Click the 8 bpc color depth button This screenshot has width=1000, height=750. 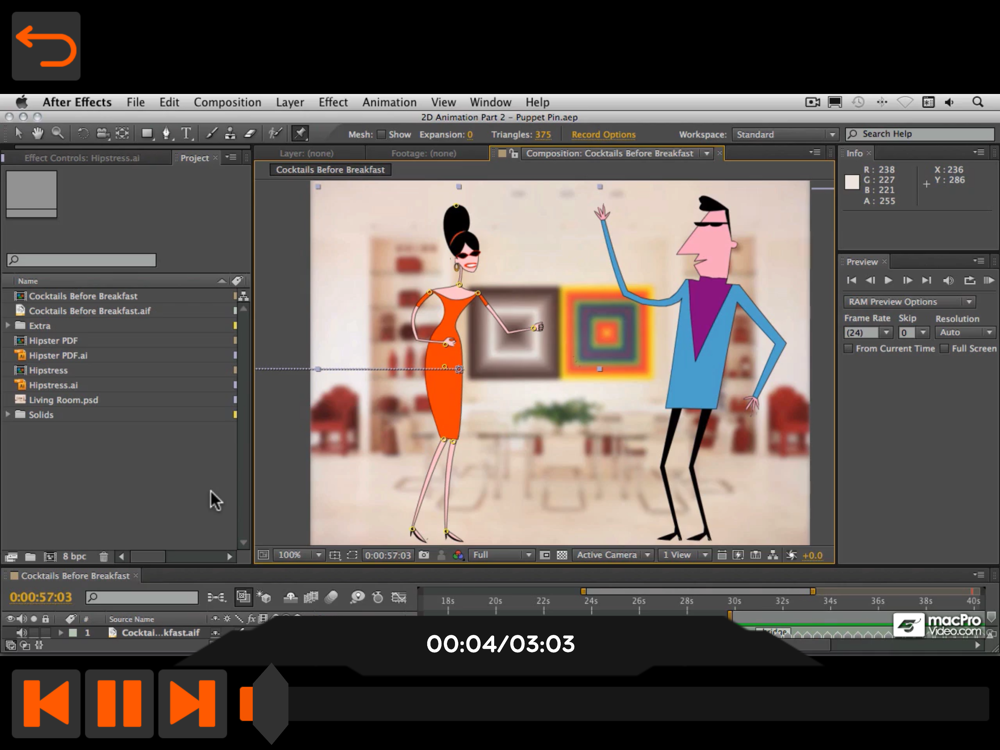coord(74,557)
